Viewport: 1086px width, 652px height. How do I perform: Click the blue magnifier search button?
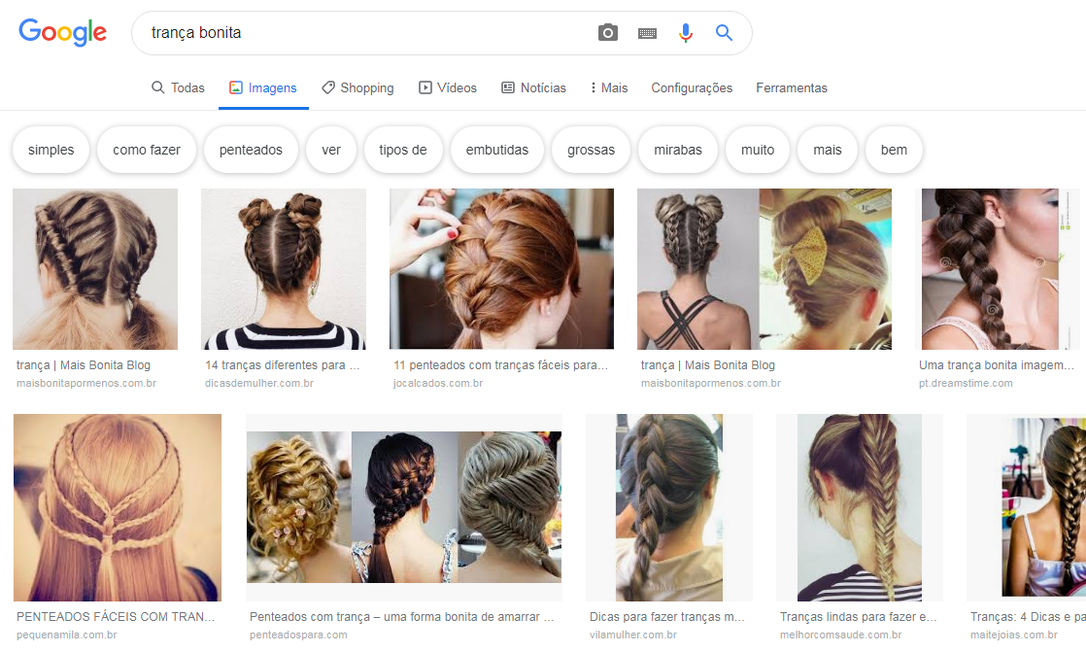(724, 33)
